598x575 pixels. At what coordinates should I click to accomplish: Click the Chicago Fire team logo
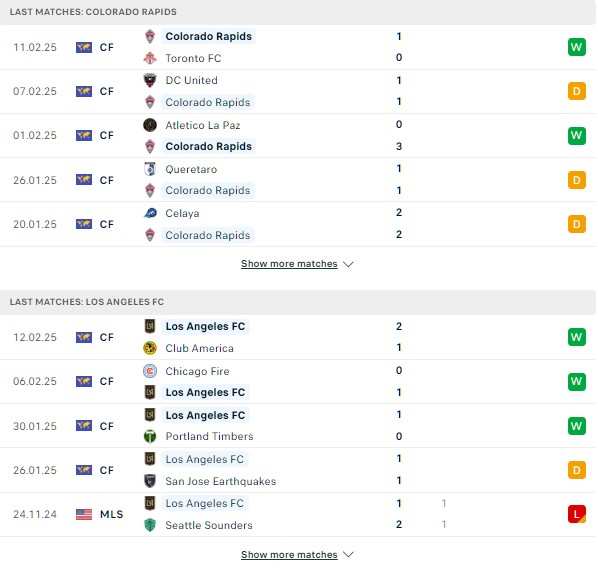click(x=150, y=371)
